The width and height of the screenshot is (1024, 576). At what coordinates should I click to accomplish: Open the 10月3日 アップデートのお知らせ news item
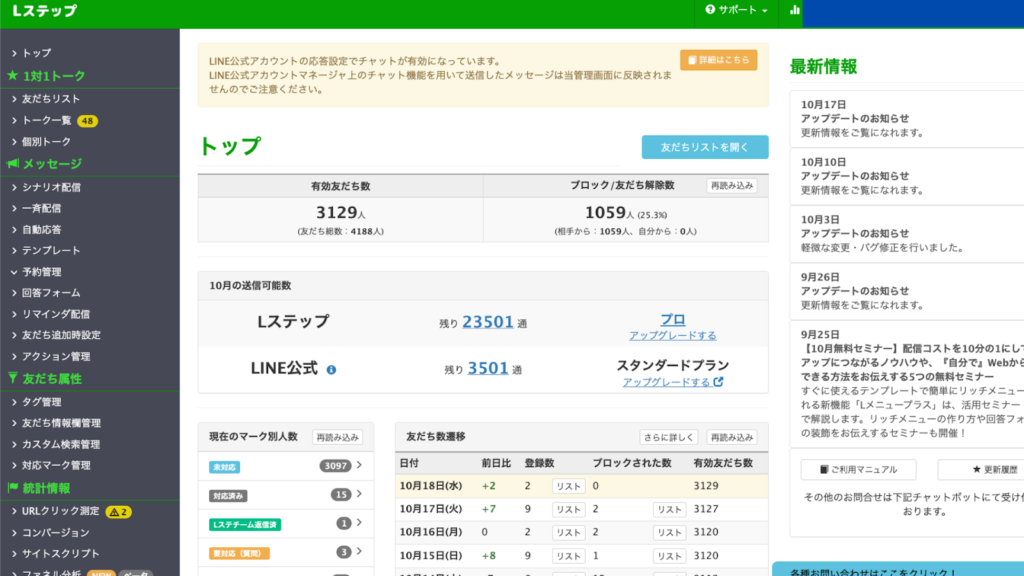907,233
